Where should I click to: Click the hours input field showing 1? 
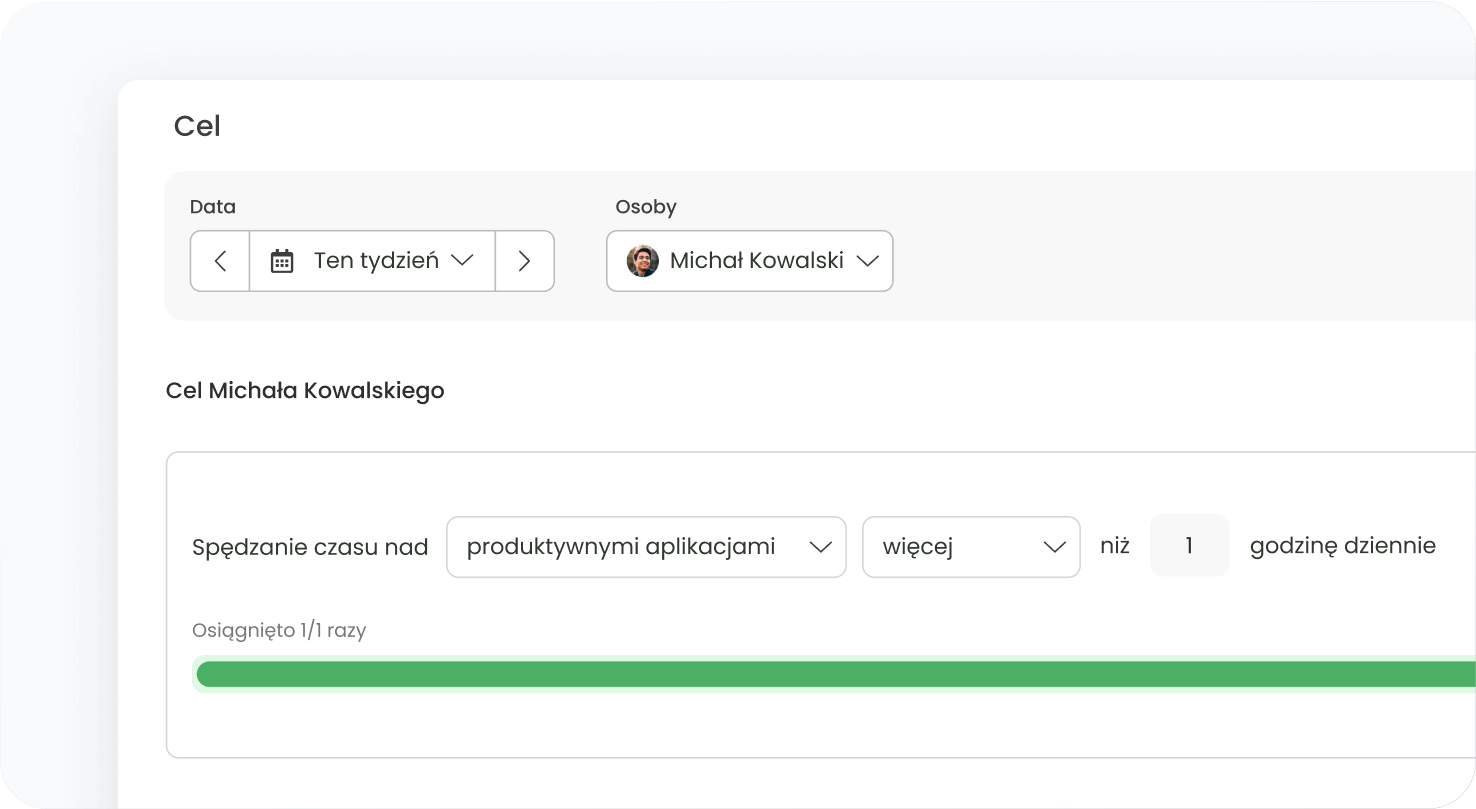1189,546
